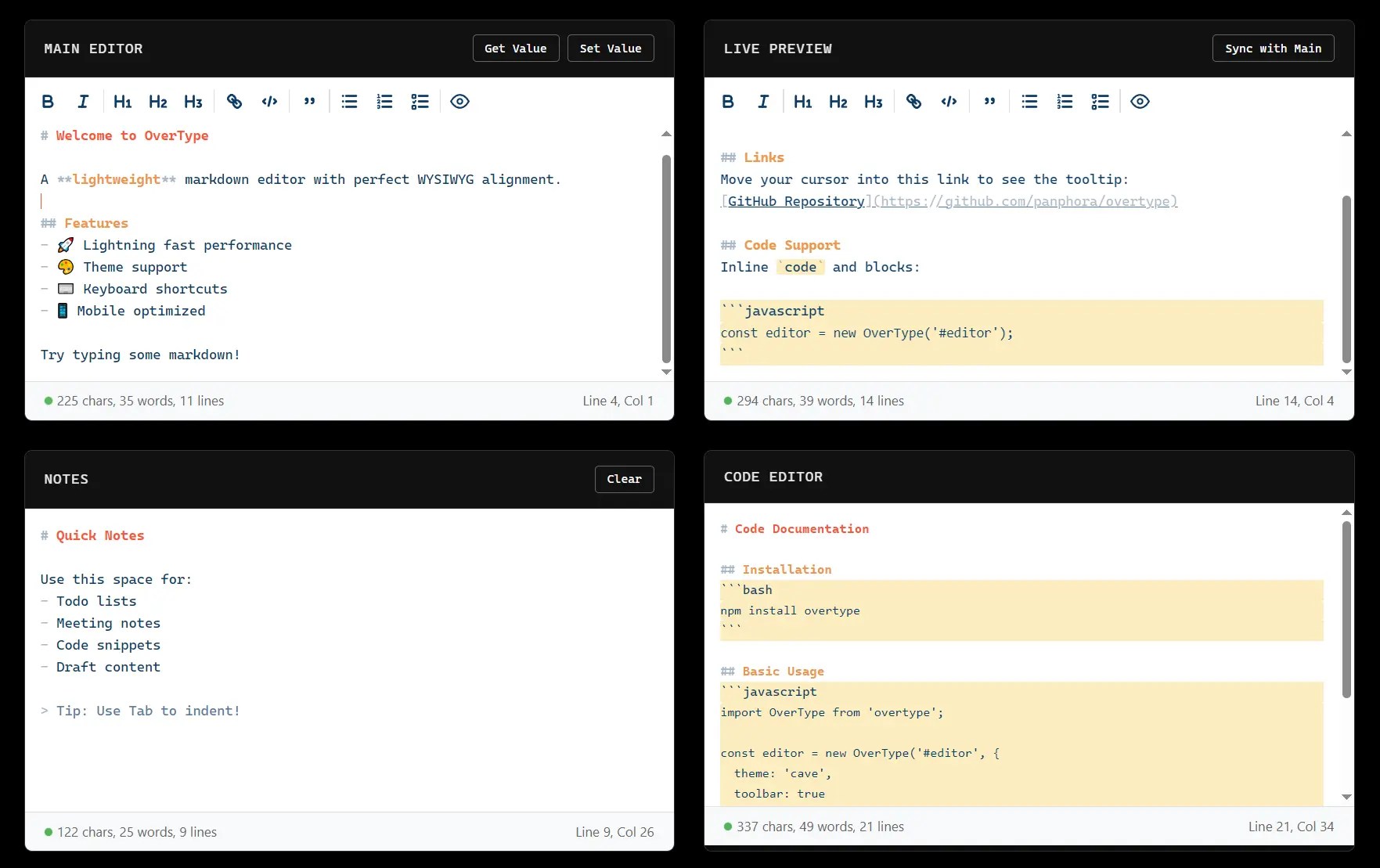The image size is (1380, 868).
Task: Add blockquote in Main Editor
Action: click(310, 101)
